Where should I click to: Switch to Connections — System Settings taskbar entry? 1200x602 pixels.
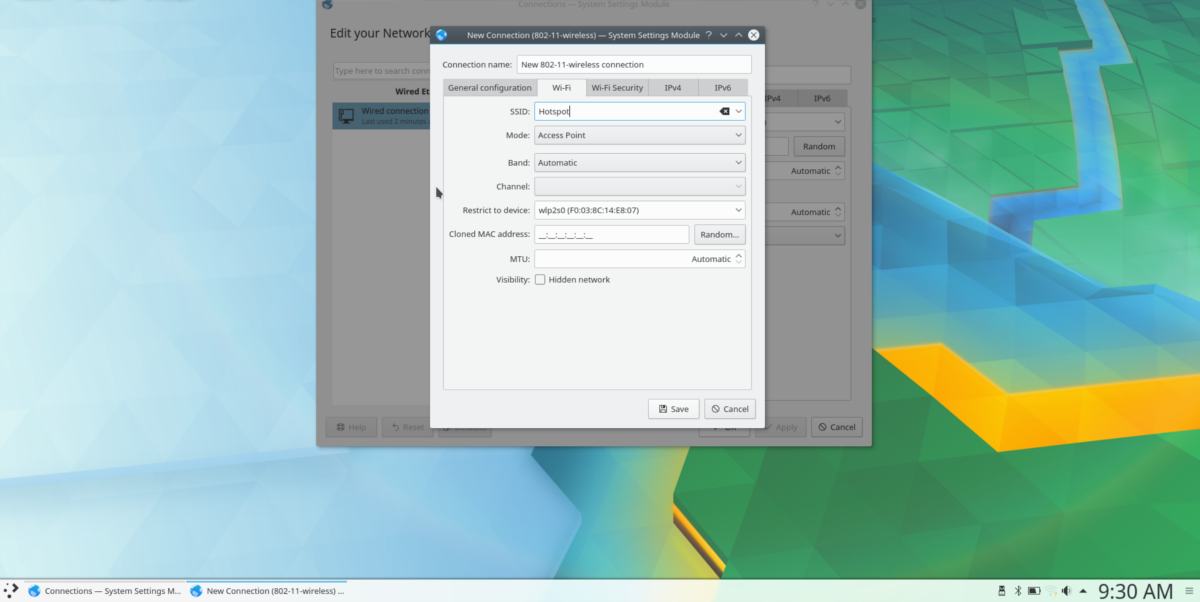click(x=105, y=591)
